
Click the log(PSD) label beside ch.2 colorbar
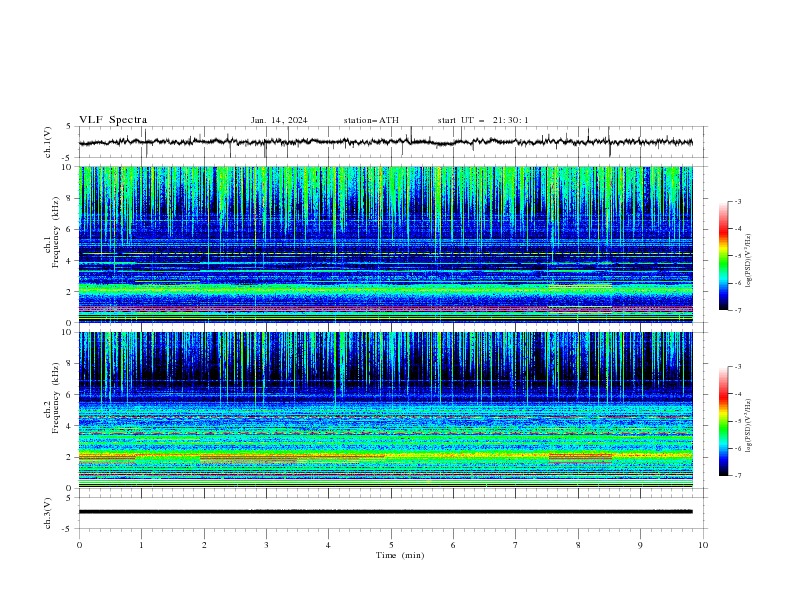click(x=749, y=425)
